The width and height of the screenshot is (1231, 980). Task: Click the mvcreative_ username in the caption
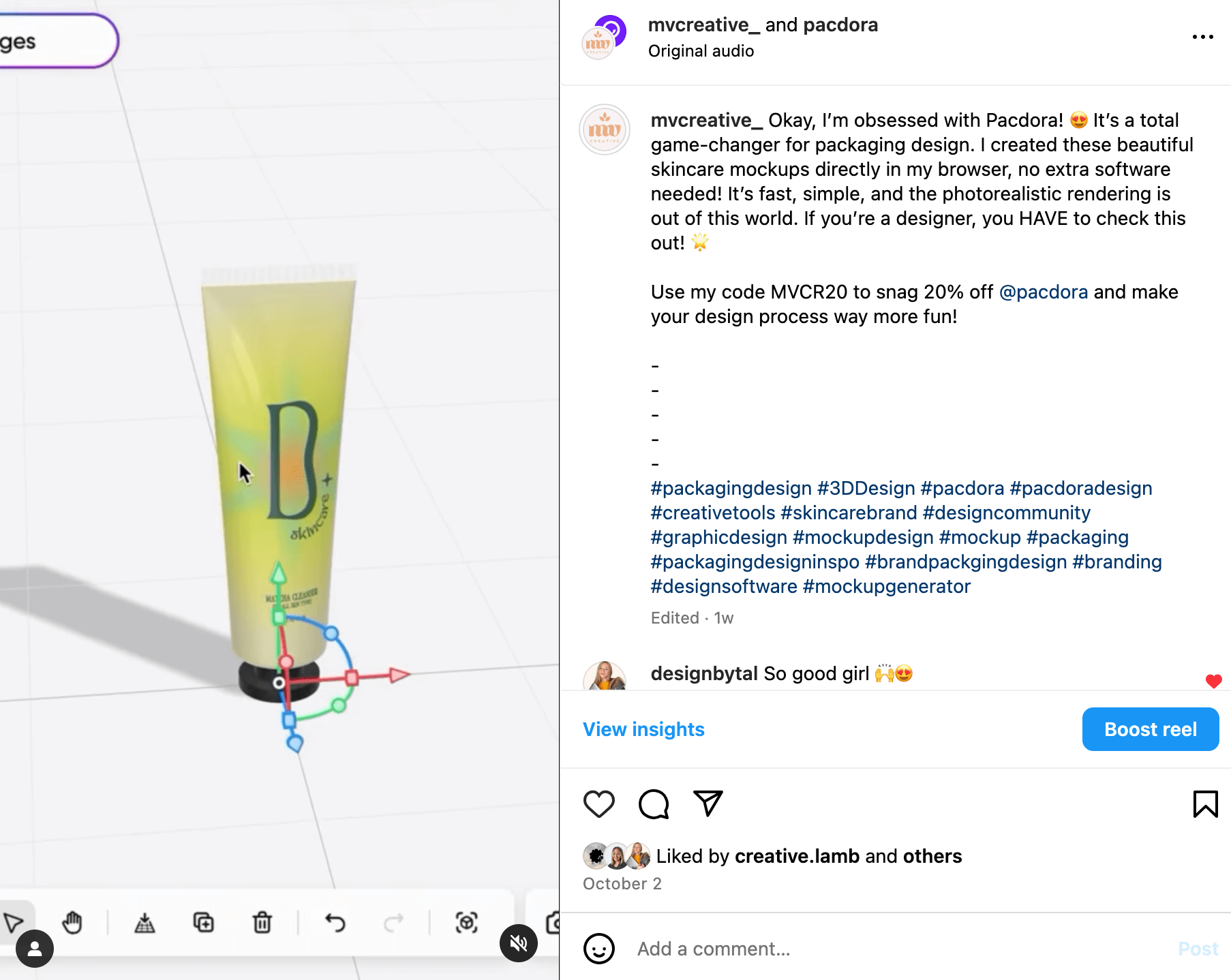coord(707,120)
